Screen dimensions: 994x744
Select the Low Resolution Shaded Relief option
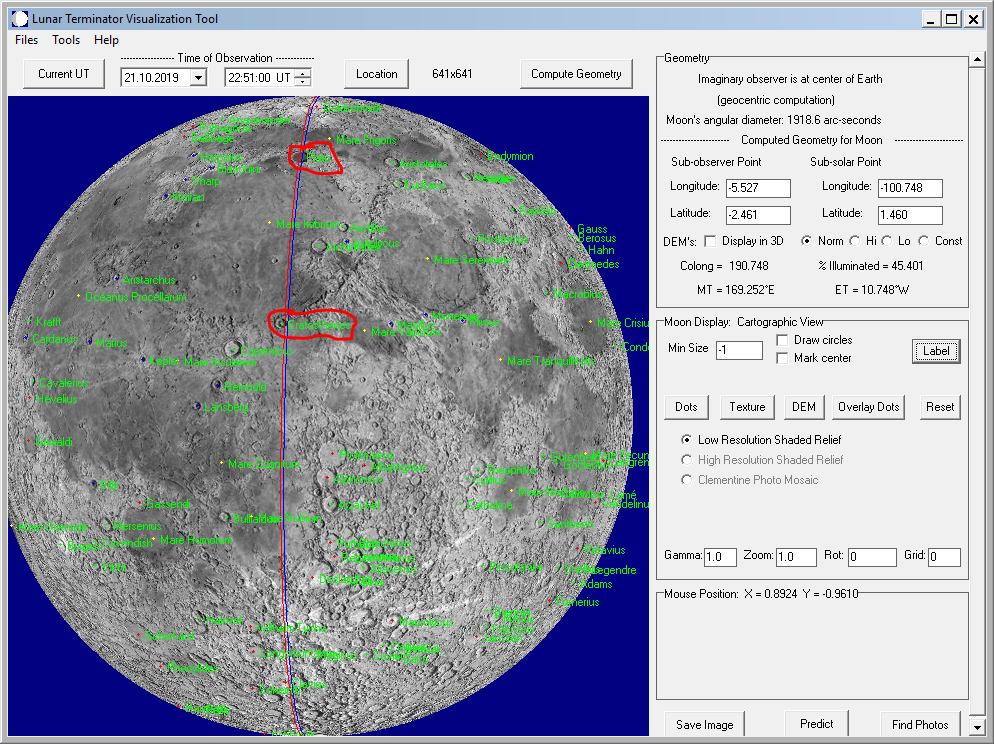click(686, 439)
